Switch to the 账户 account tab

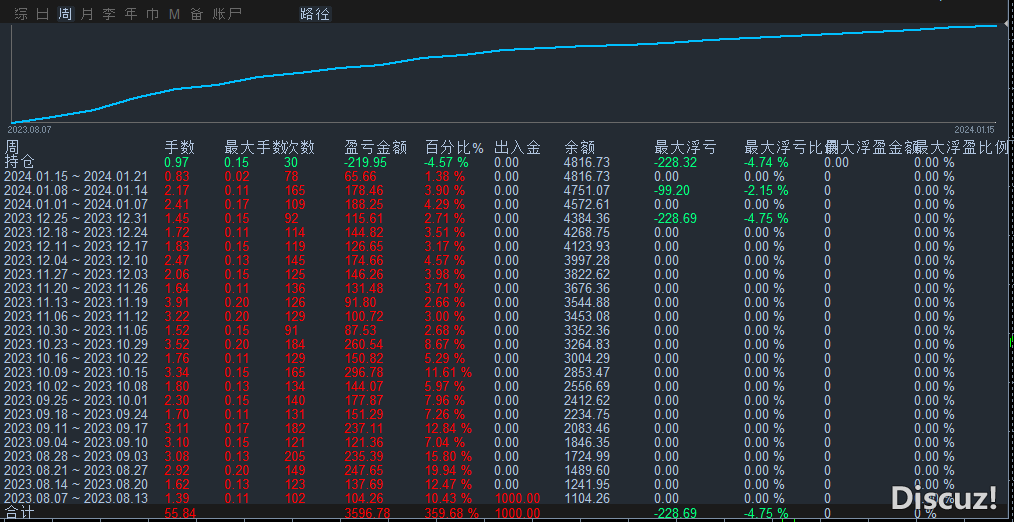[x=227, y=14]
